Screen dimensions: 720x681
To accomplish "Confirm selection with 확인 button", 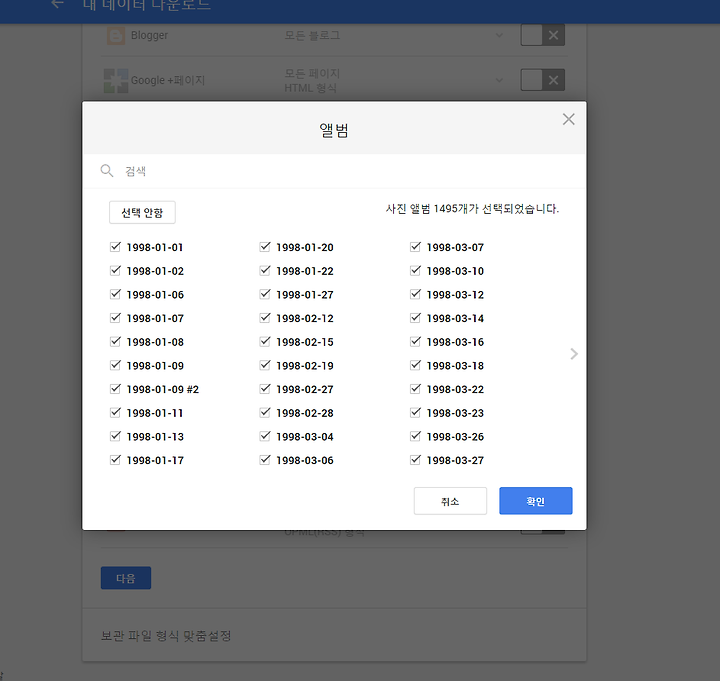I will [x=536, y=501].
